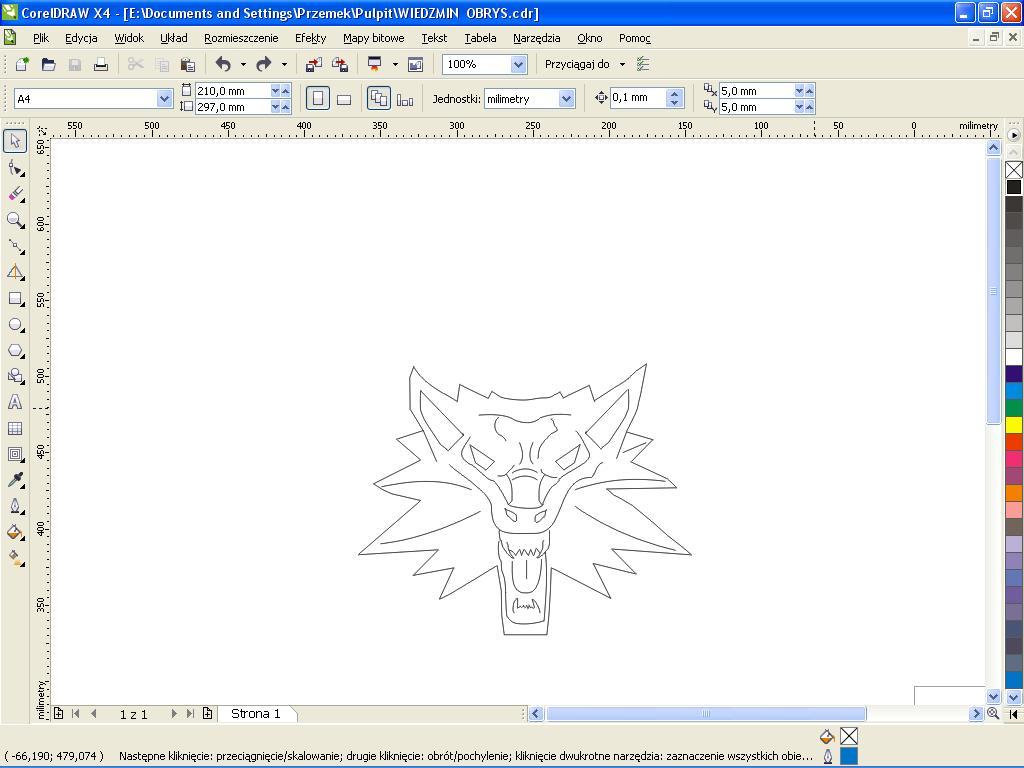Select the Smart Fill tool
Viewport: 1024px width, 768px height.
[x=15, y=272]
